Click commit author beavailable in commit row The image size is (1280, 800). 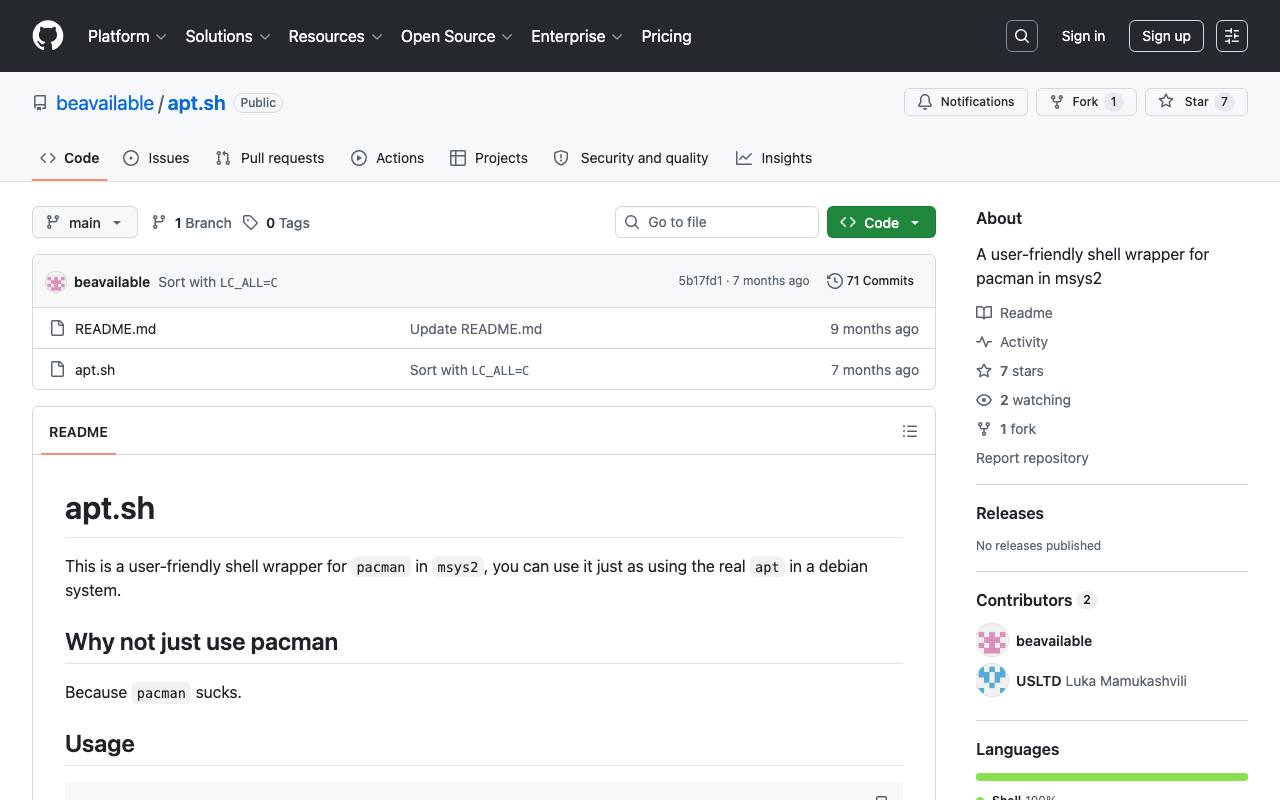112,282
